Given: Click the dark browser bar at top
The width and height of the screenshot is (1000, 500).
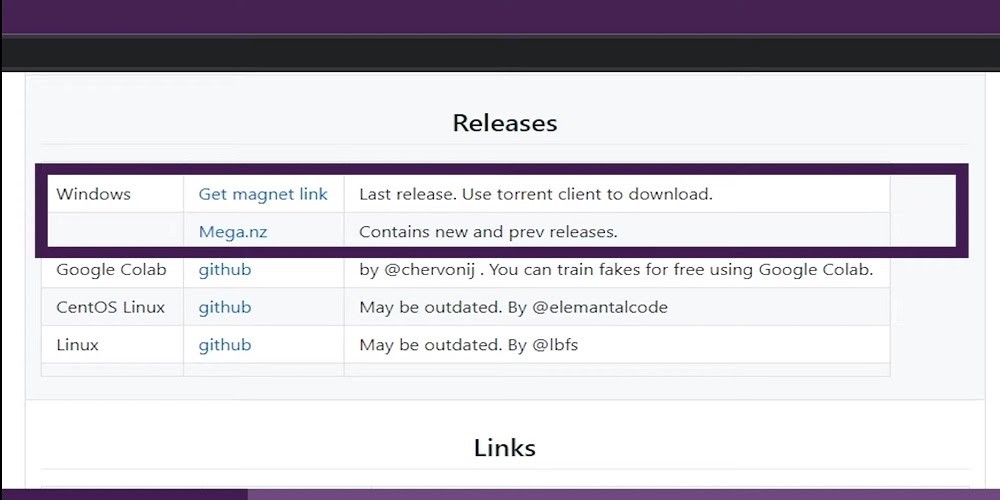Looking at the screenshot, I should coord(500,53).
